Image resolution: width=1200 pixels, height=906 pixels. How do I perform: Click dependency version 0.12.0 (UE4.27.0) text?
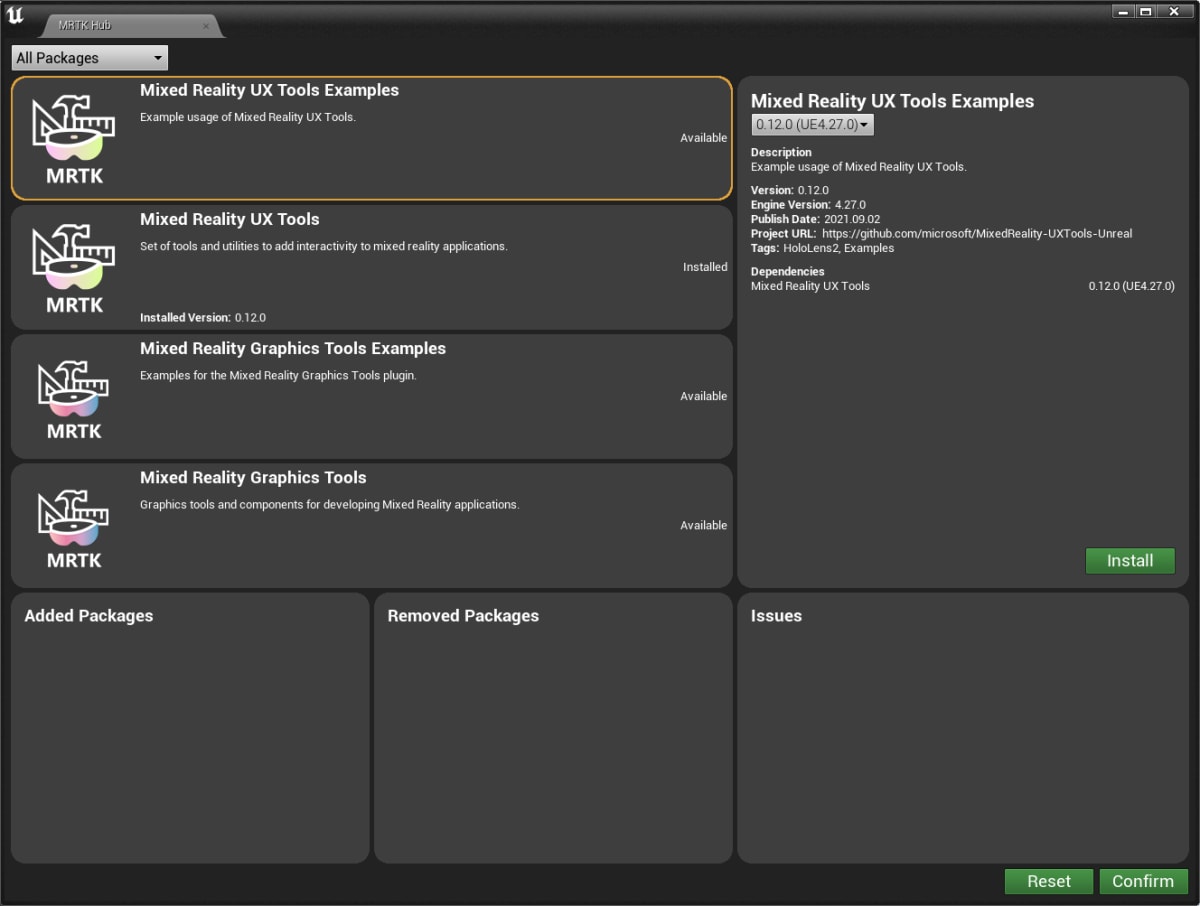1132,286
